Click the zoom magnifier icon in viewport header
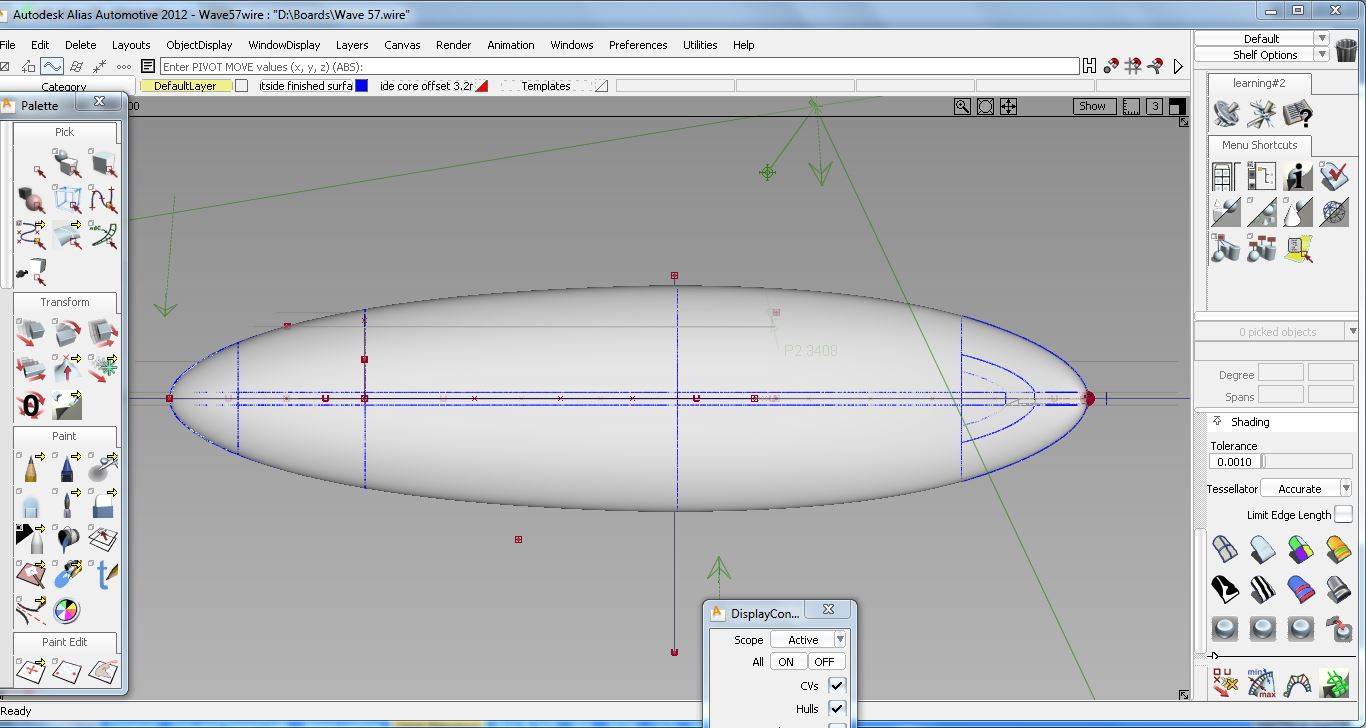1366x728 pixels. [x=962, y=106]
